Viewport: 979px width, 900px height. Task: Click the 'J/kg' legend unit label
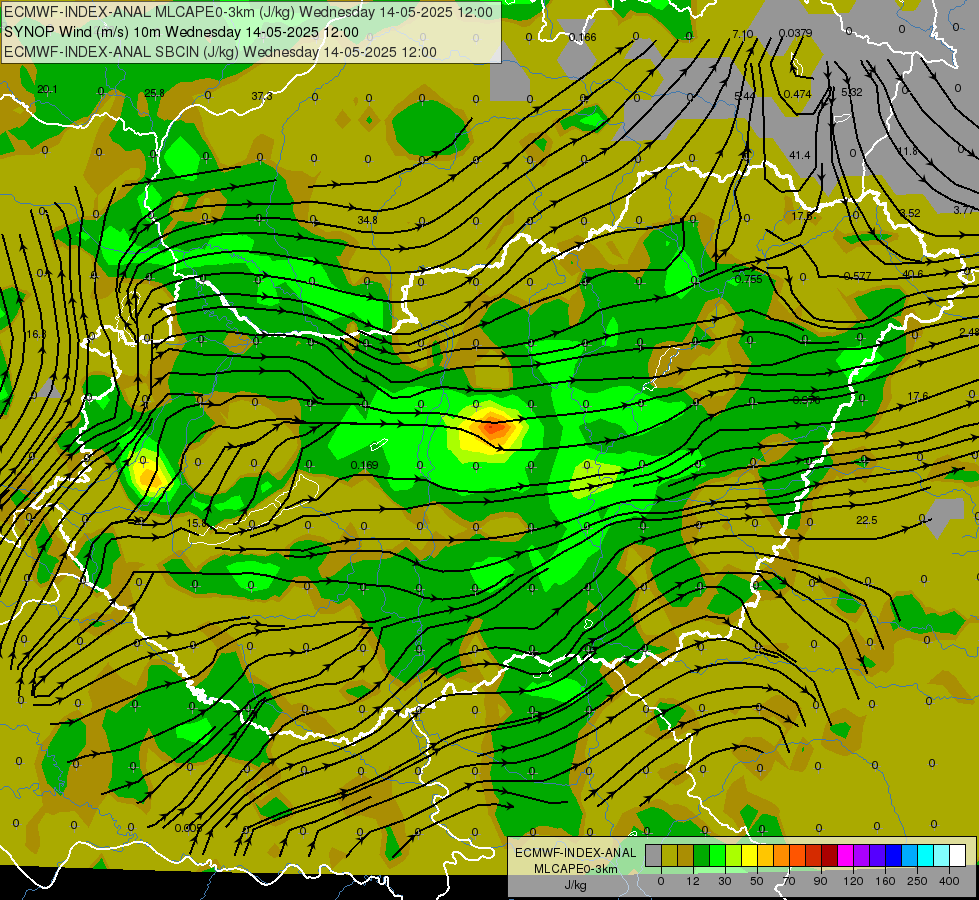point(576,885)
